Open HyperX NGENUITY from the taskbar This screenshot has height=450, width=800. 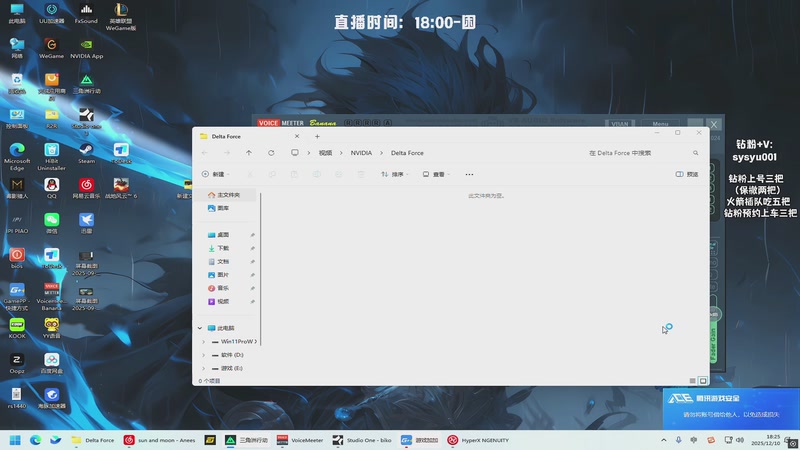pos(478,440)
